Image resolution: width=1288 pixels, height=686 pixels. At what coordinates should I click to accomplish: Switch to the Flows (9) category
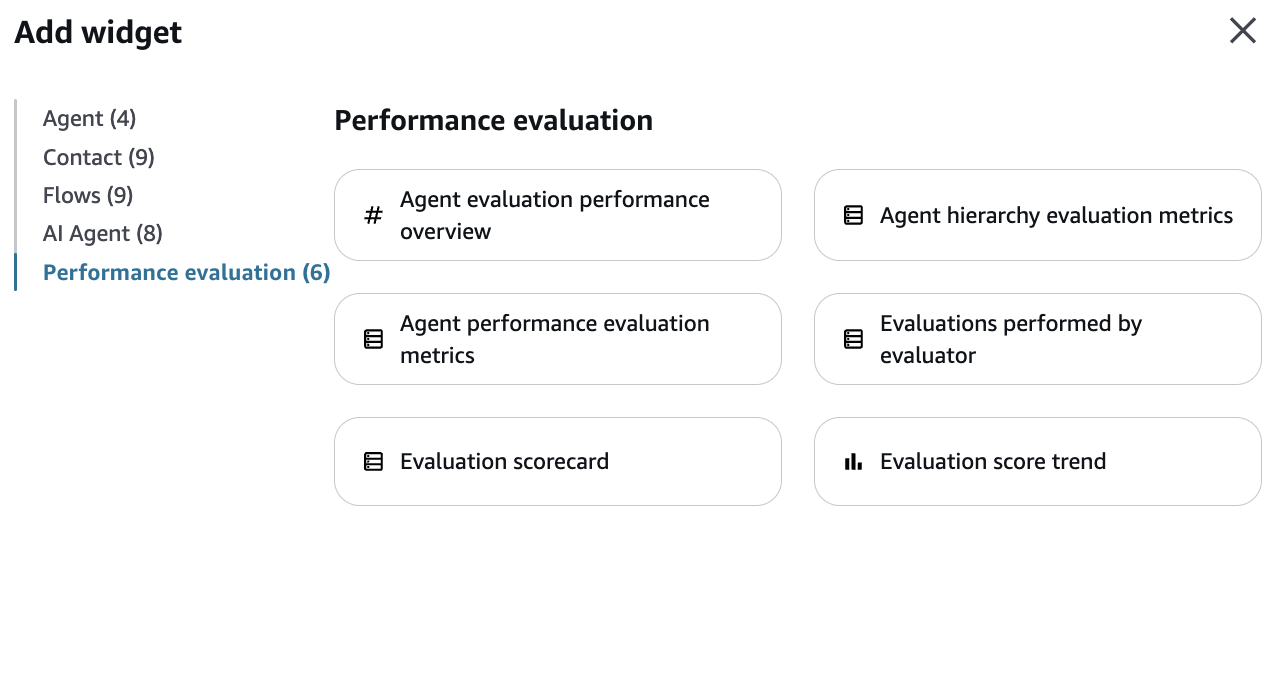pyautogui.click(x=87, y=195)
